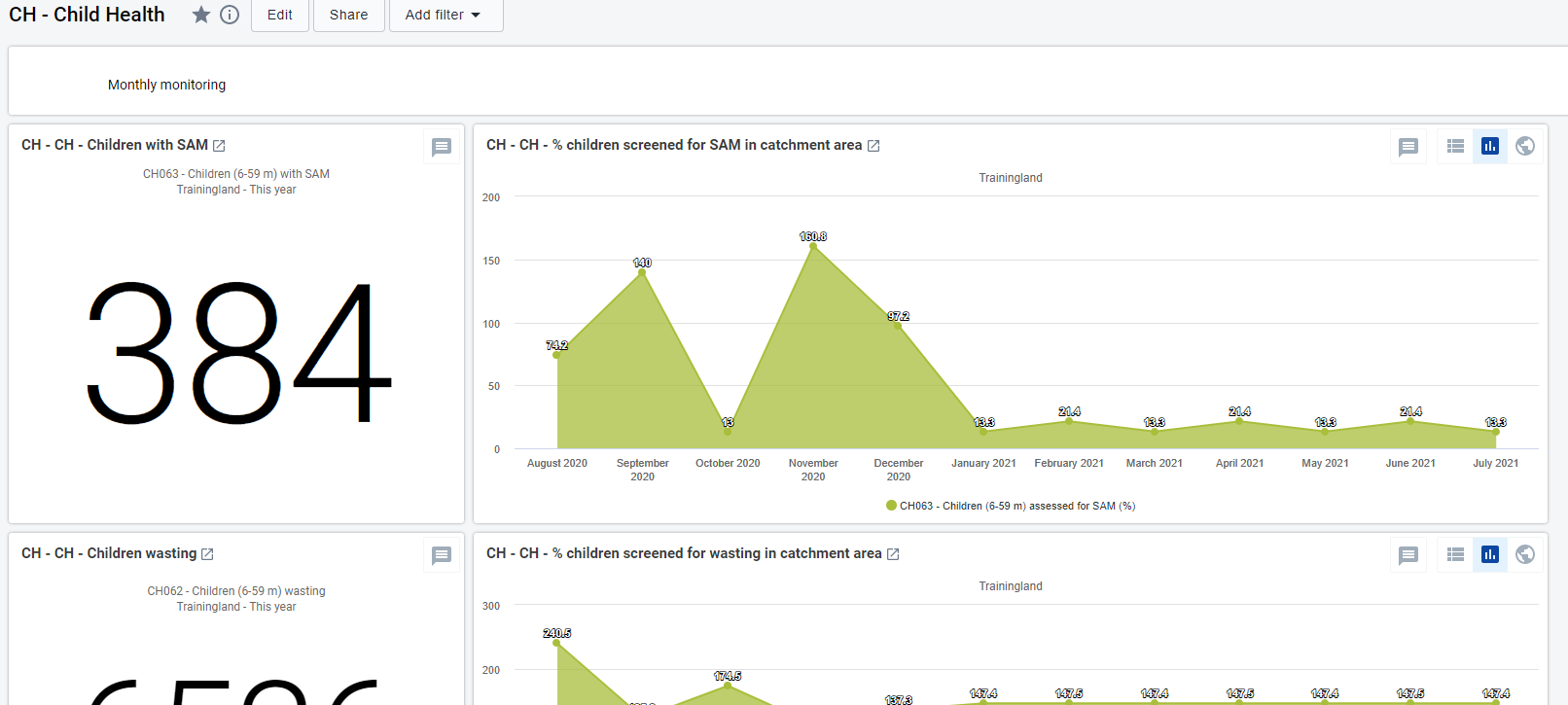Show dashboard info via the info icon
The width and height of the screenshot is (1568, 705).
[x=230, y=15]
